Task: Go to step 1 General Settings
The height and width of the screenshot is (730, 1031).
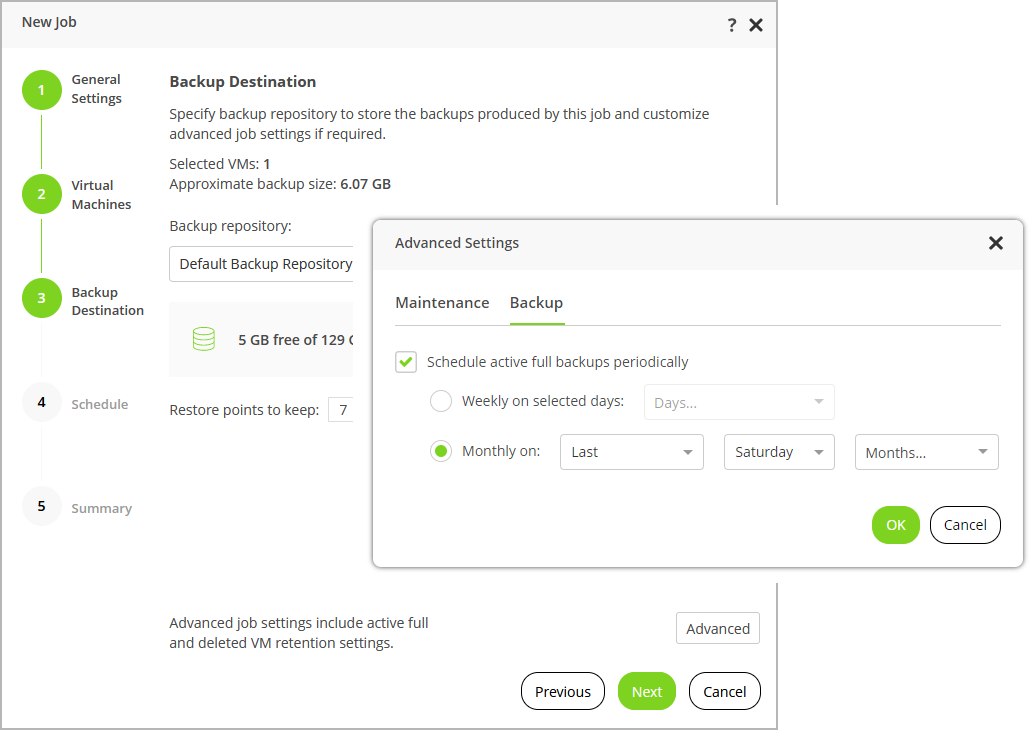Action: coord(41,90)
